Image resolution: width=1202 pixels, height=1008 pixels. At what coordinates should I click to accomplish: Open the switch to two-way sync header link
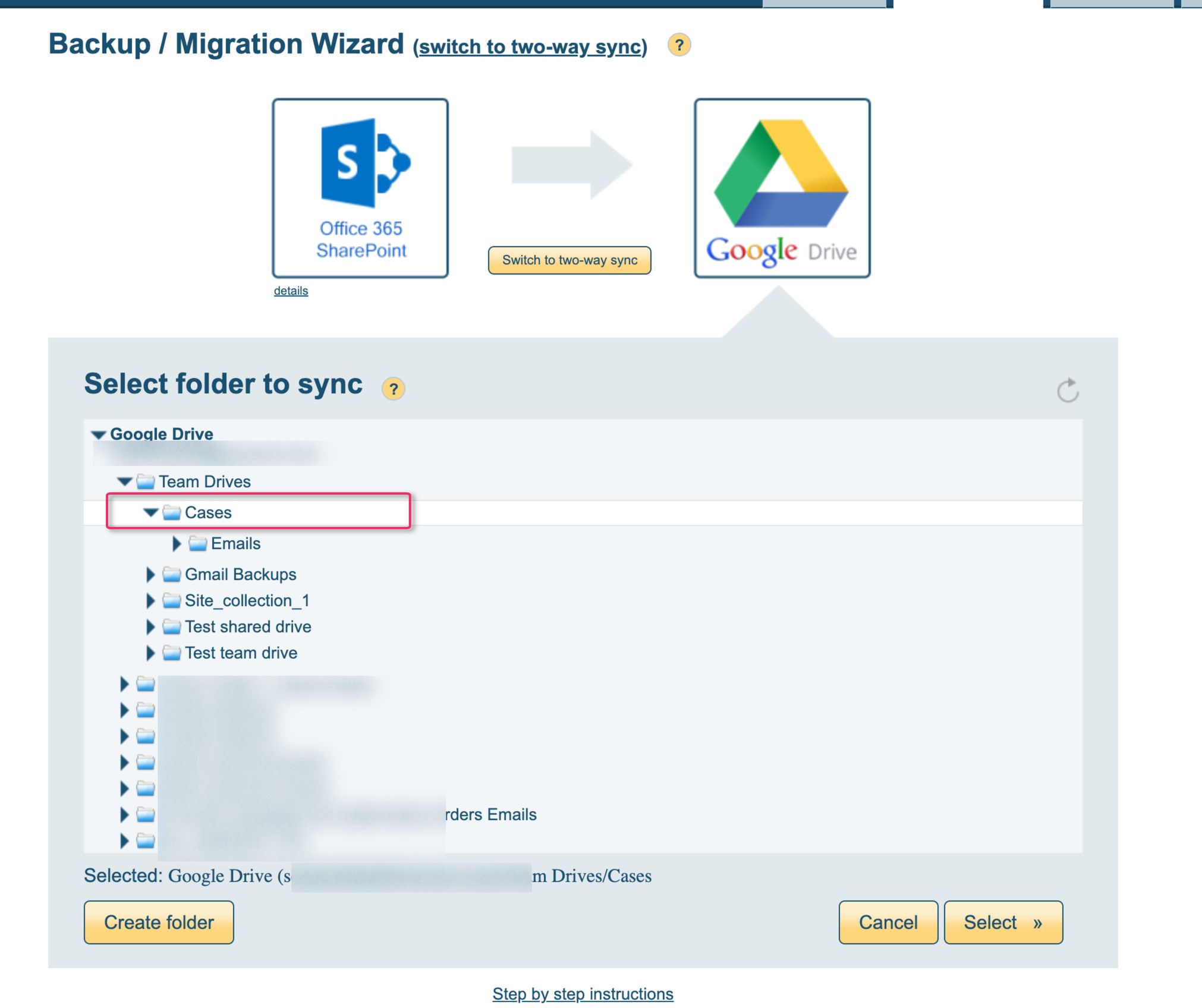point(530,46)
